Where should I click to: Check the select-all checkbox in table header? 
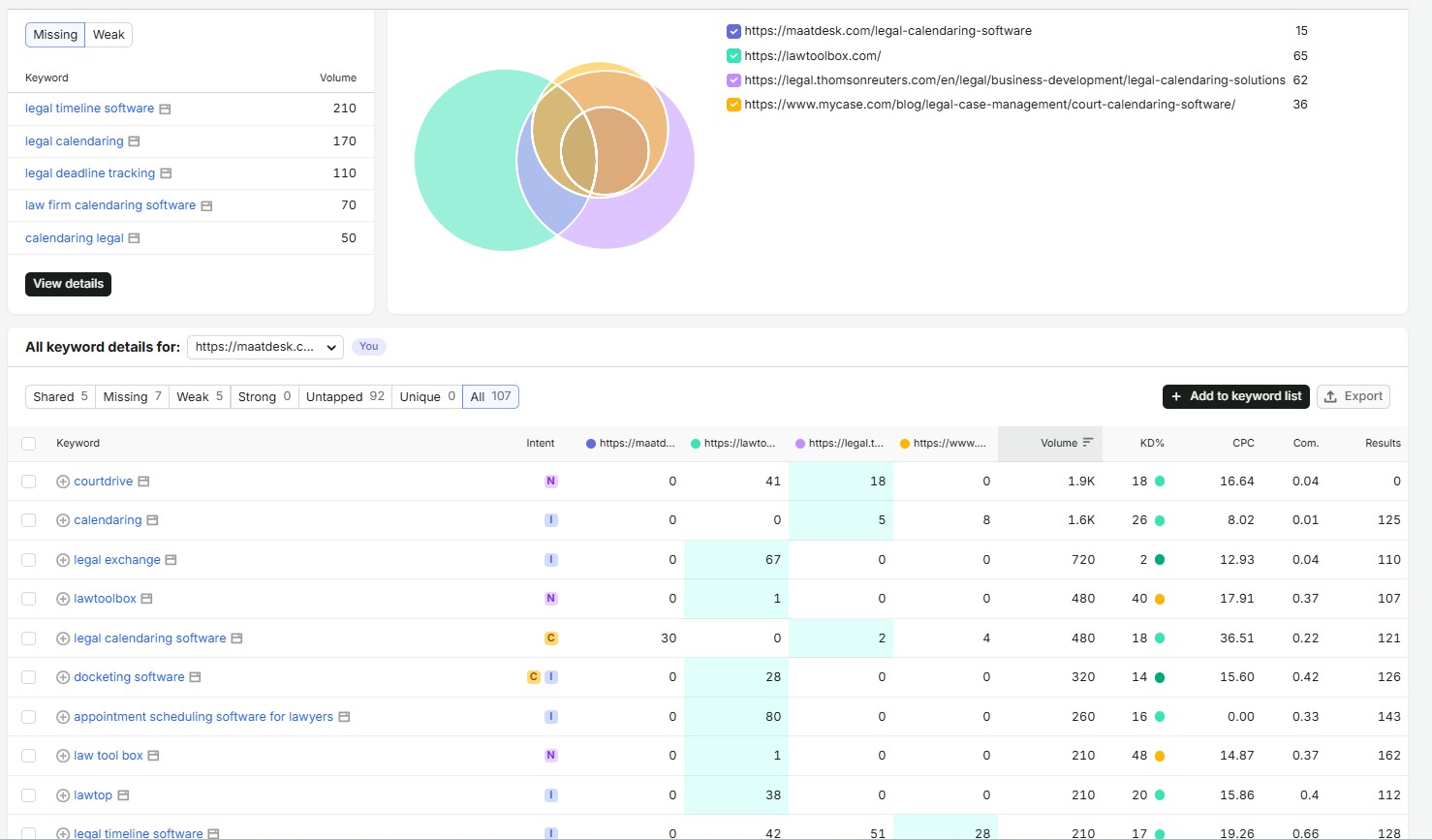pos(29,444)
